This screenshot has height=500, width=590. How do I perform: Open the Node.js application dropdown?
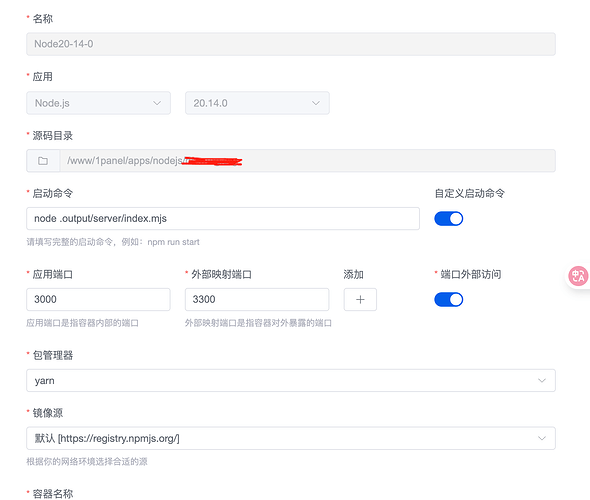point(98,103)
